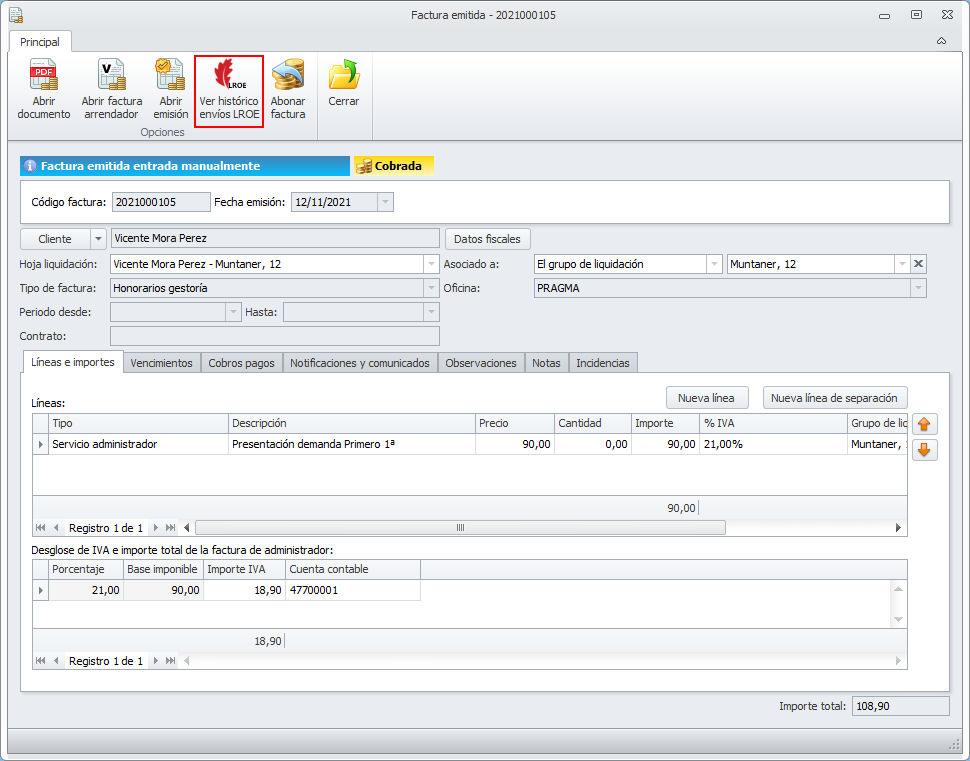
Task: Expand the Asociado a dropdown
Action: pos(714,264)
